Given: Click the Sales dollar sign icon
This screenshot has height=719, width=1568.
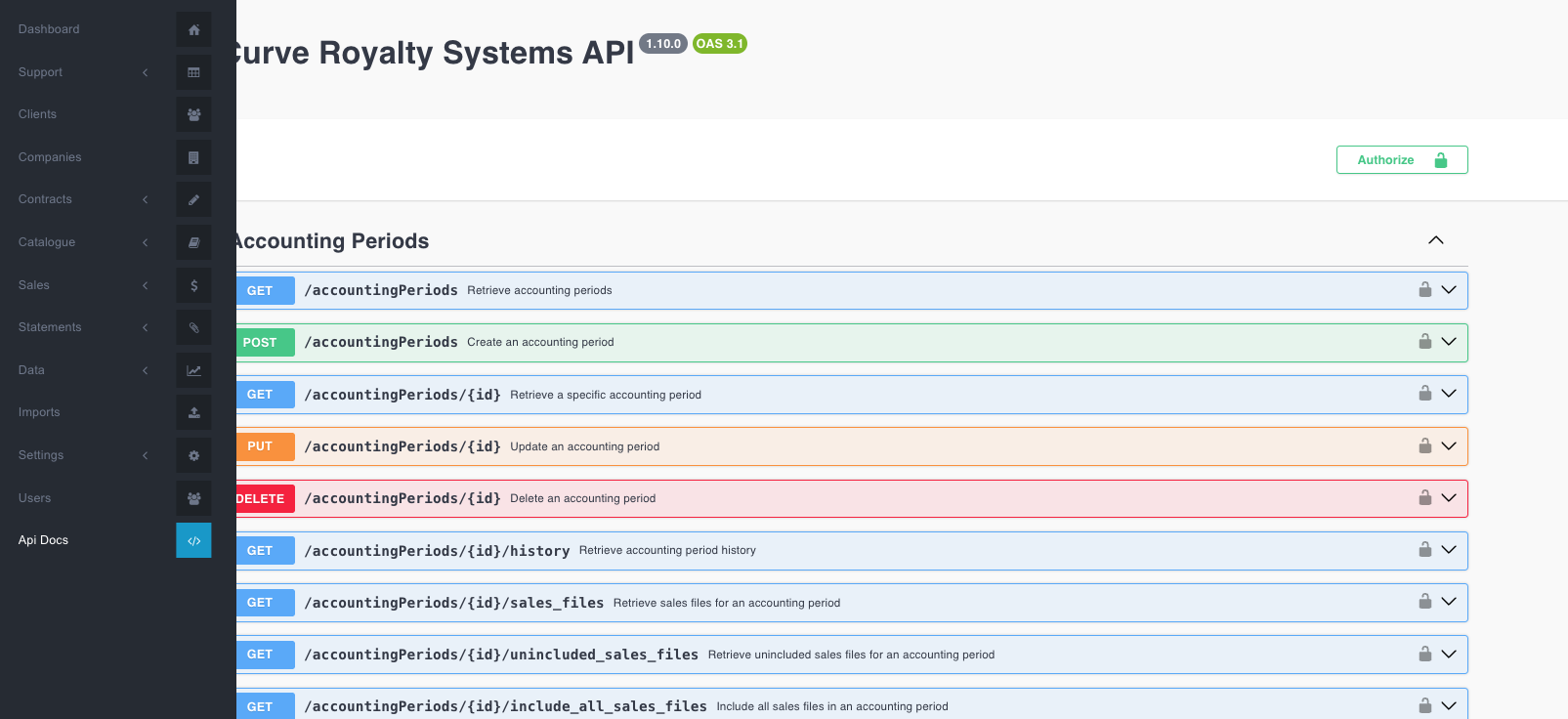Looking at the screenshot, I should 193,285.
